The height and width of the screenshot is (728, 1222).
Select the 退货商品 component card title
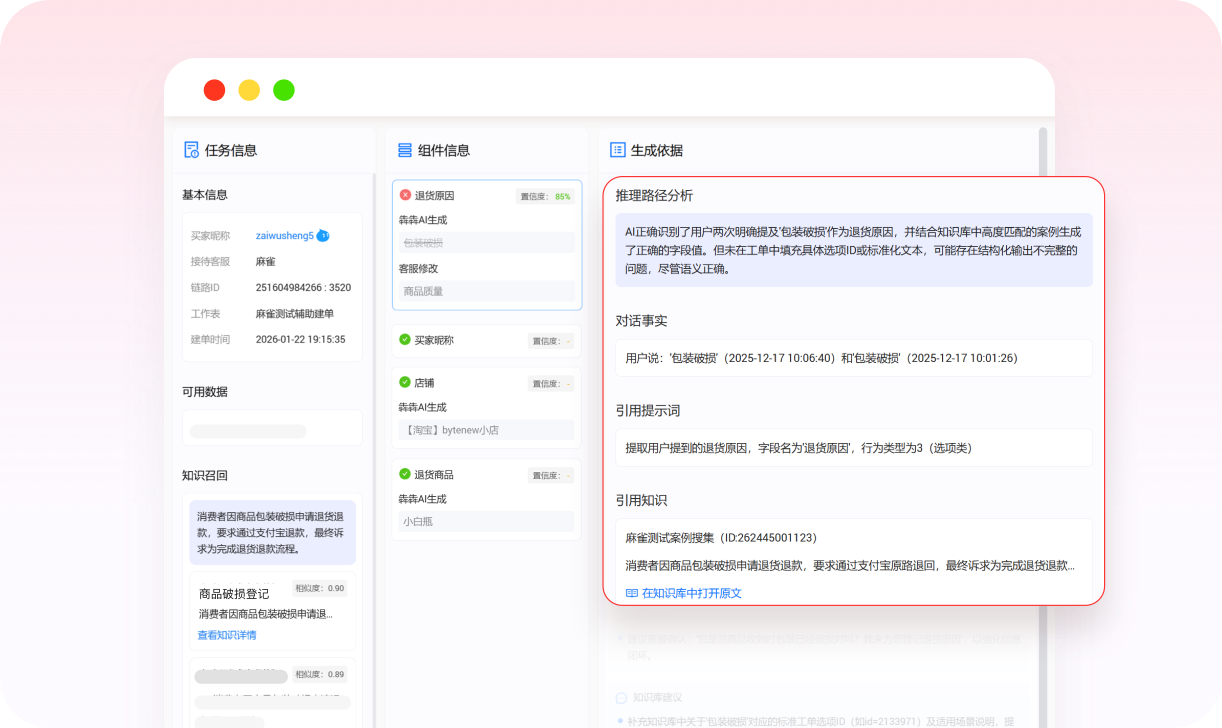[434, 474]
